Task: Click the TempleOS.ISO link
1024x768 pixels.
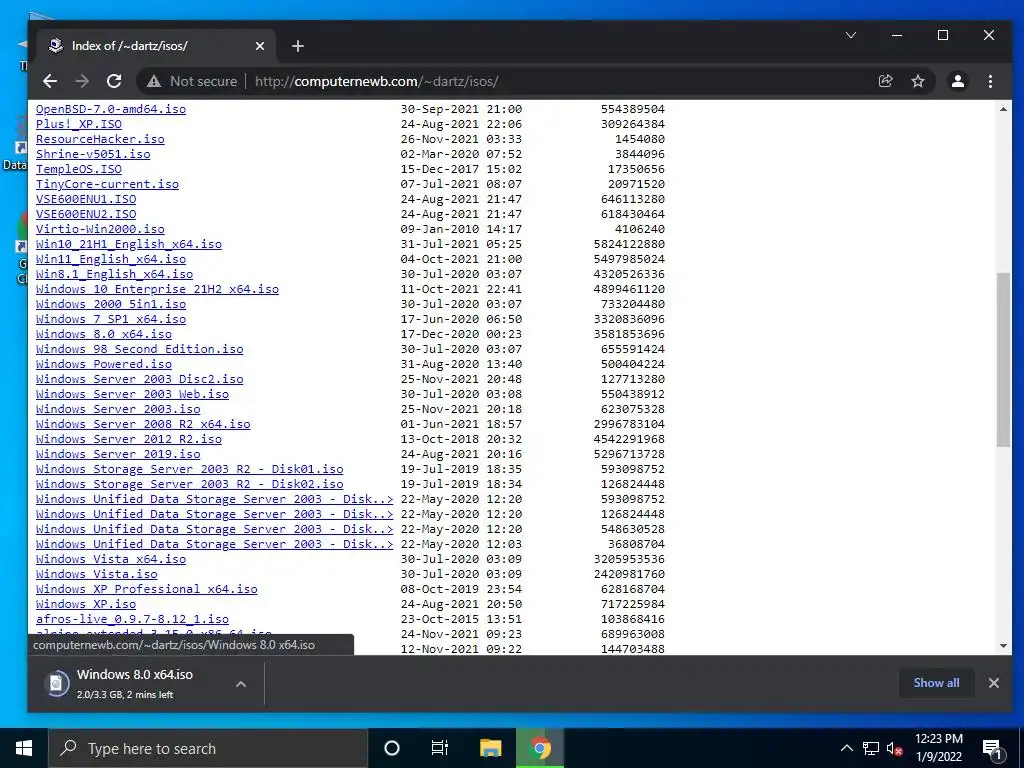Action: click(x=78, y=169)
